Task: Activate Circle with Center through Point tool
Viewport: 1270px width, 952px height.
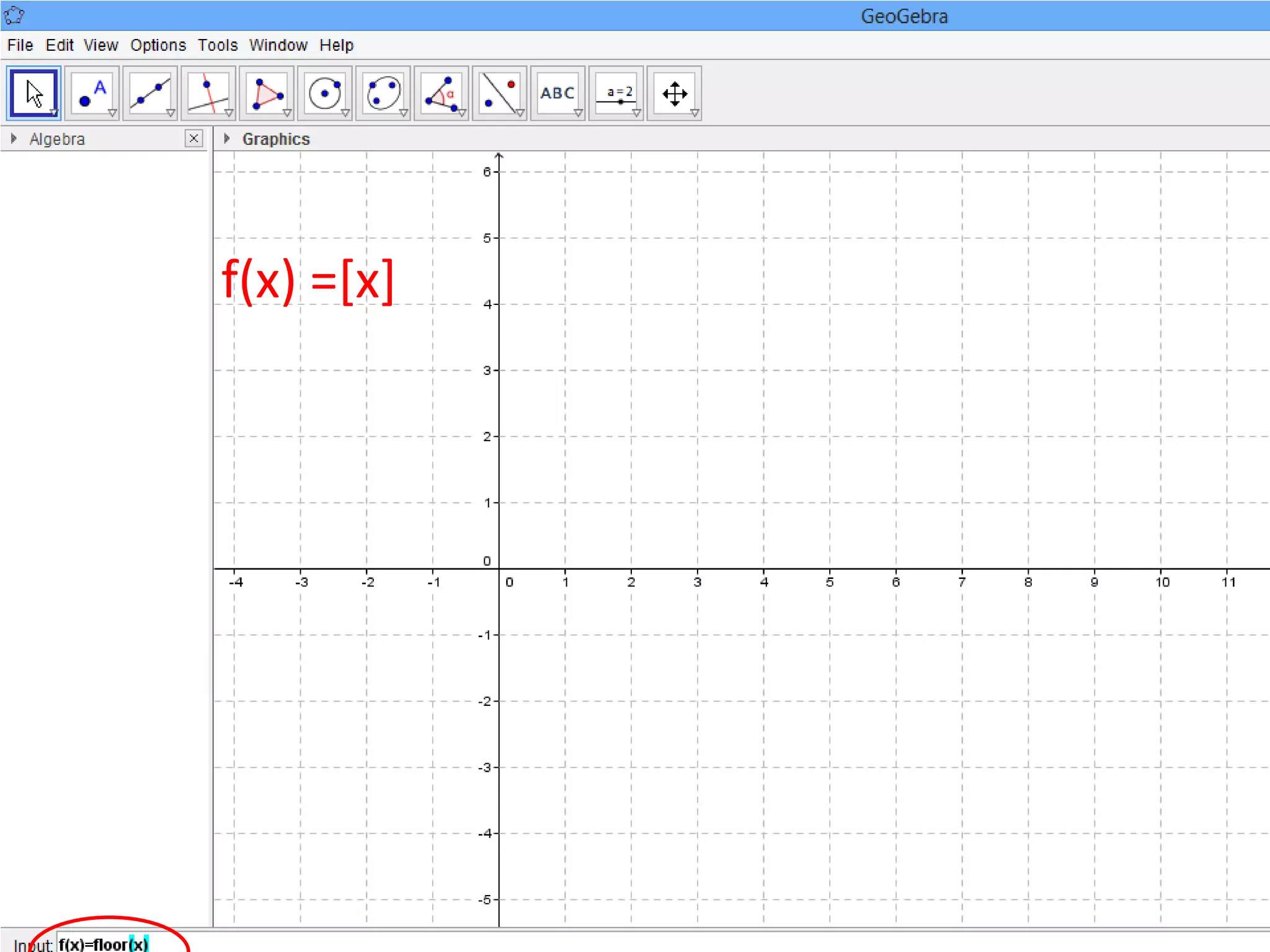Action: click(x=325, y=94)
